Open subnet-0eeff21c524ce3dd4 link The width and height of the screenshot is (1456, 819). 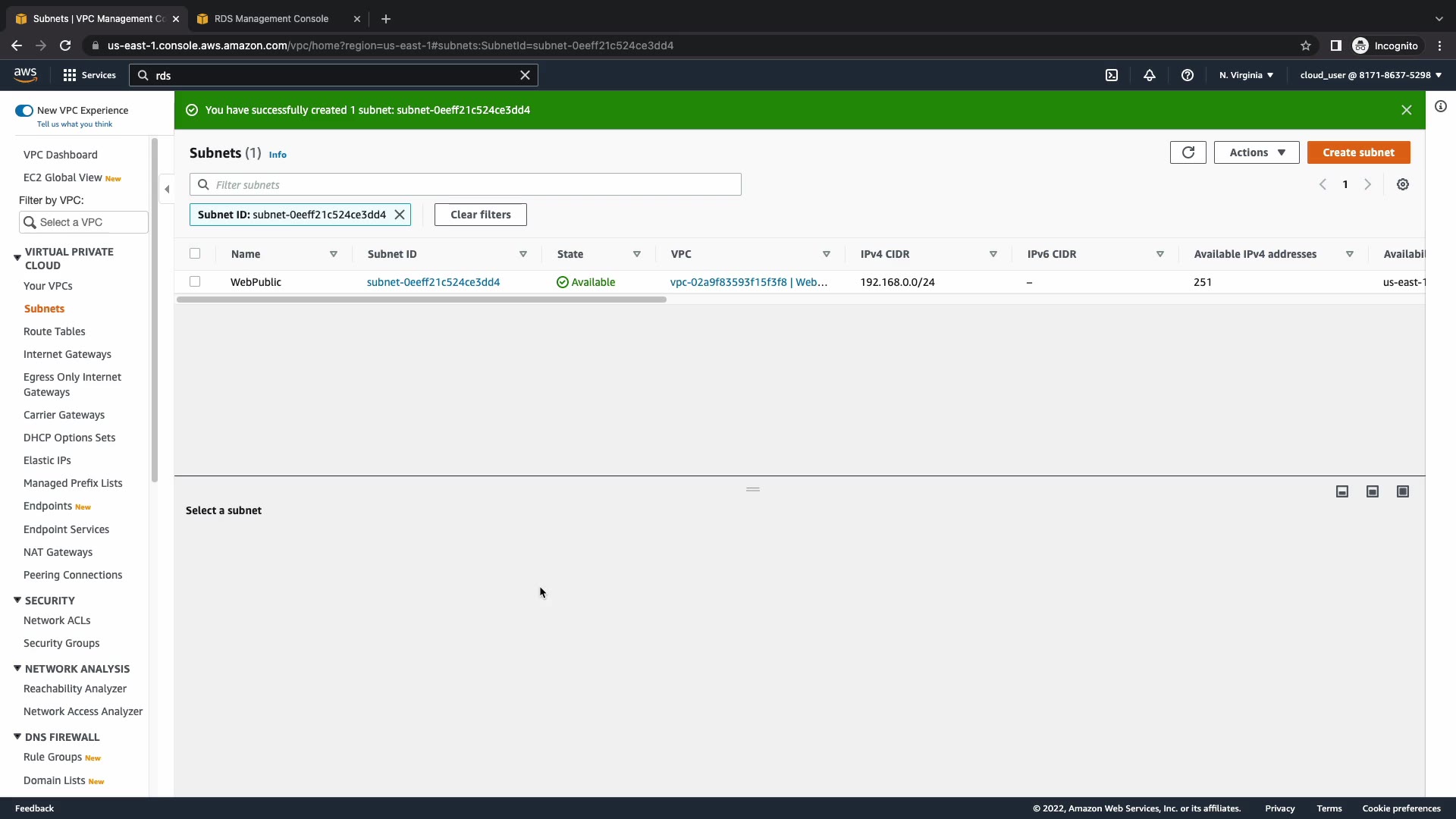pos(433,282)
